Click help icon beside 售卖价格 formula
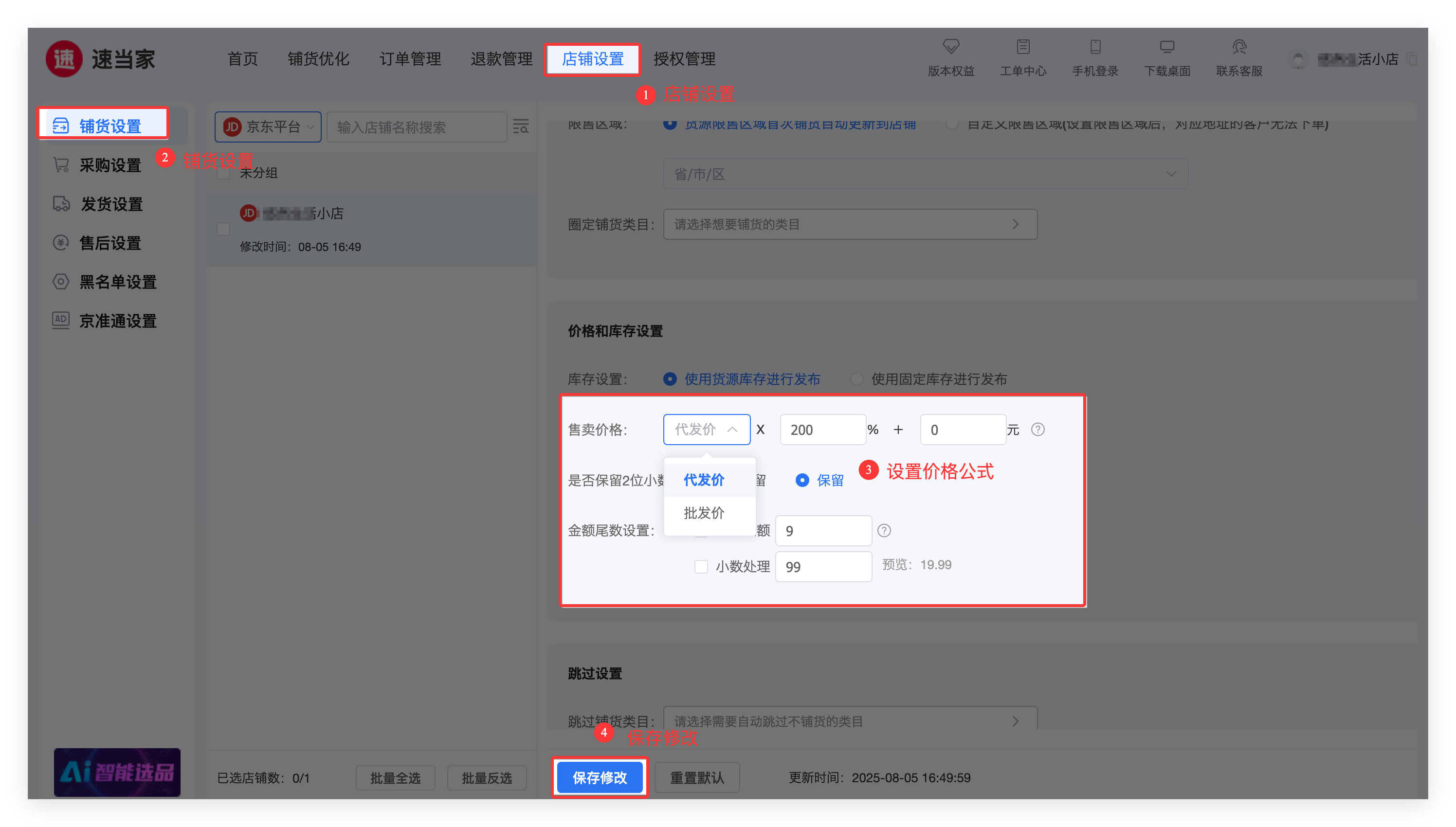Screen dimensions: 1456x827 click(x=1037, y=430)
